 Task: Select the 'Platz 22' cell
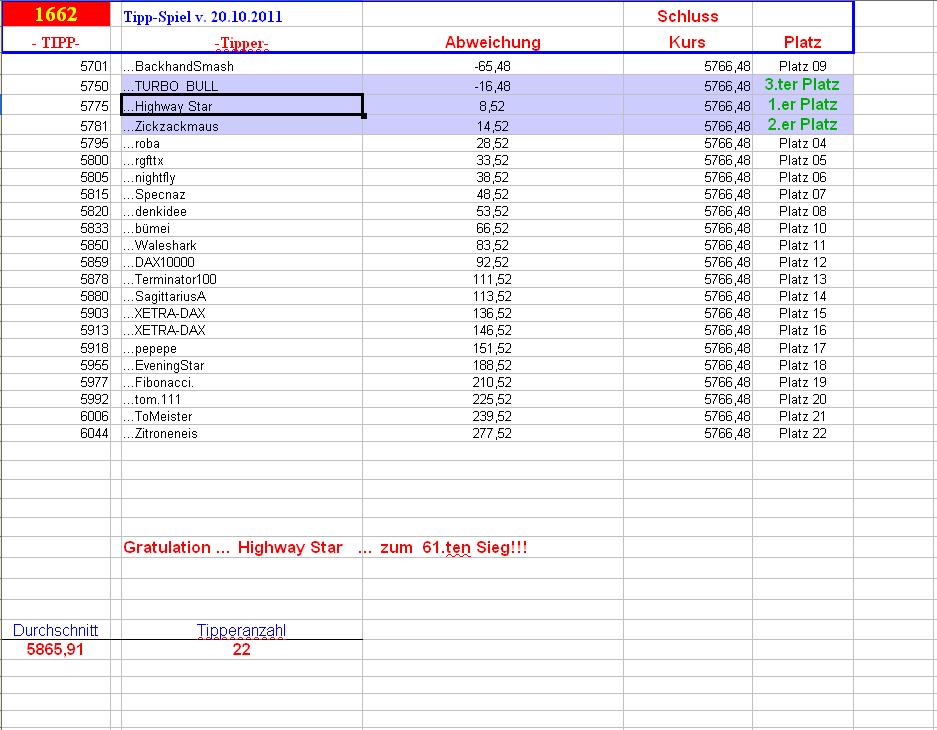tap(803, 433)
